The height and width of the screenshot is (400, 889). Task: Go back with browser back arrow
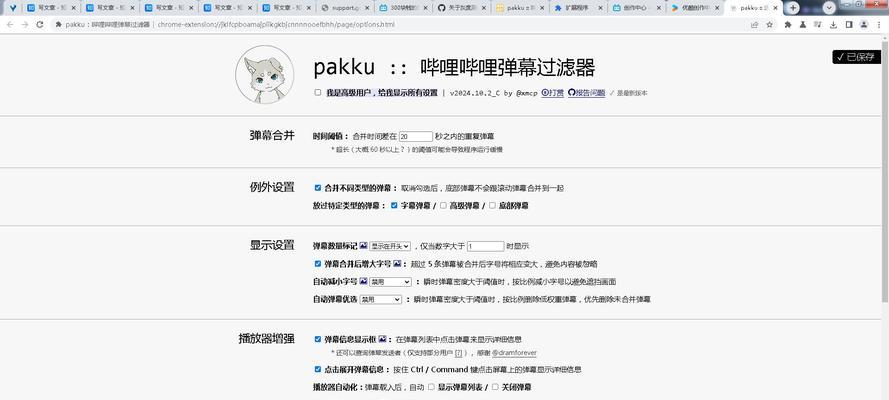10,24
